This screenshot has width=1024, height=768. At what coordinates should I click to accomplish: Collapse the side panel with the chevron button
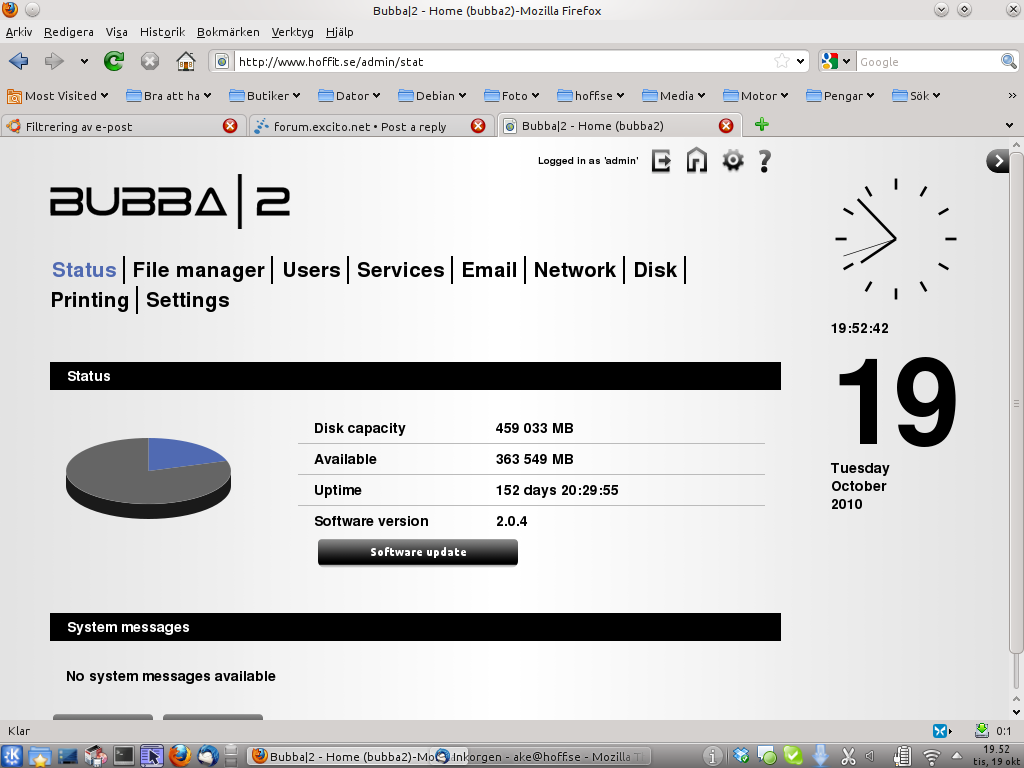(x=998, y=161)
